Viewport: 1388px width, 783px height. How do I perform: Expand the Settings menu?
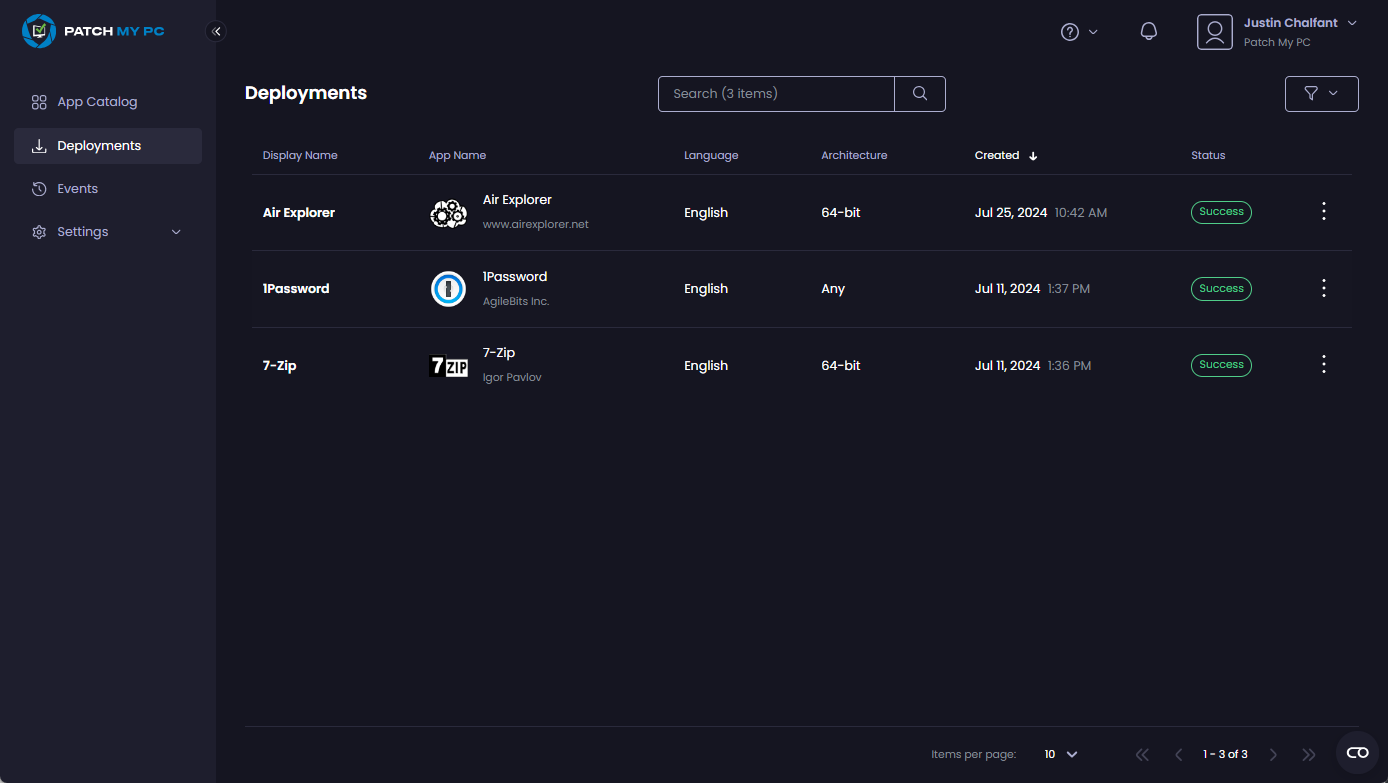[x=80, y=231]
